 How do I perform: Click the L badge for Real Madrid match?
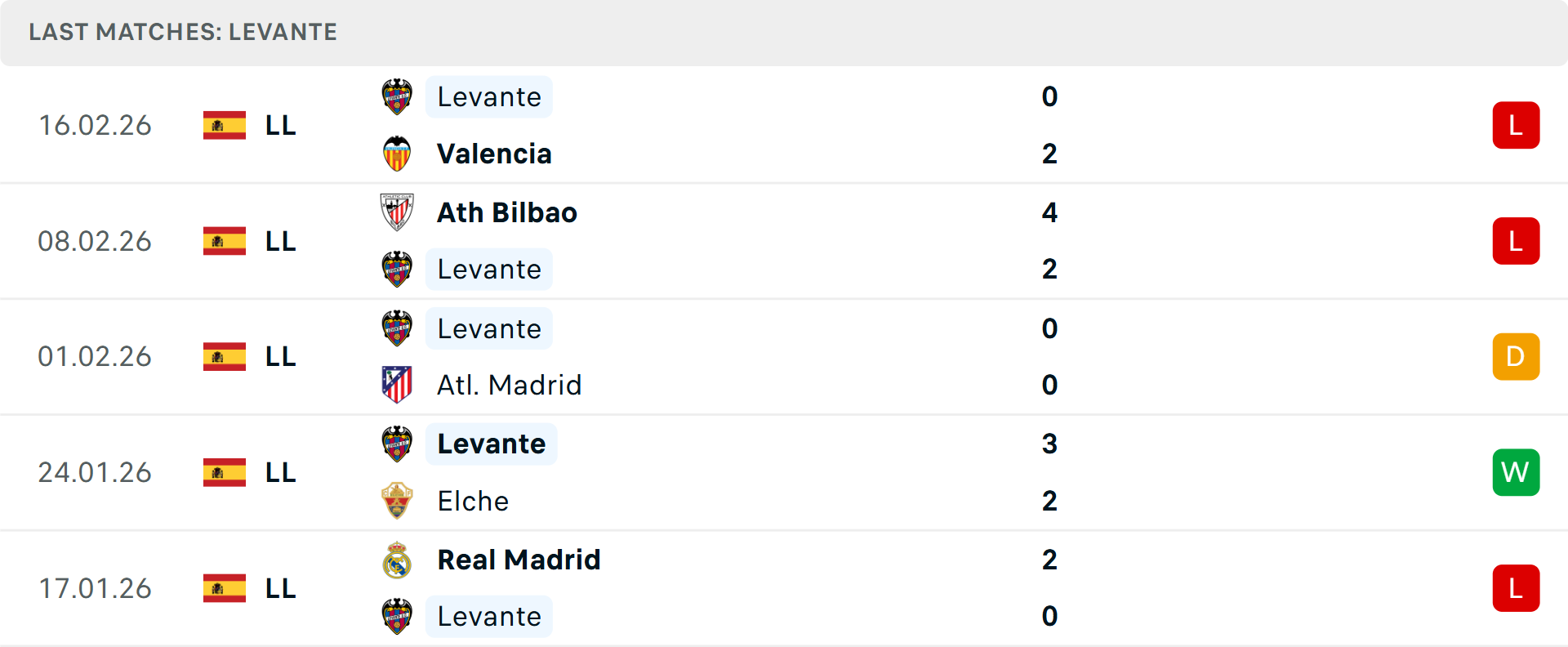1516,588
